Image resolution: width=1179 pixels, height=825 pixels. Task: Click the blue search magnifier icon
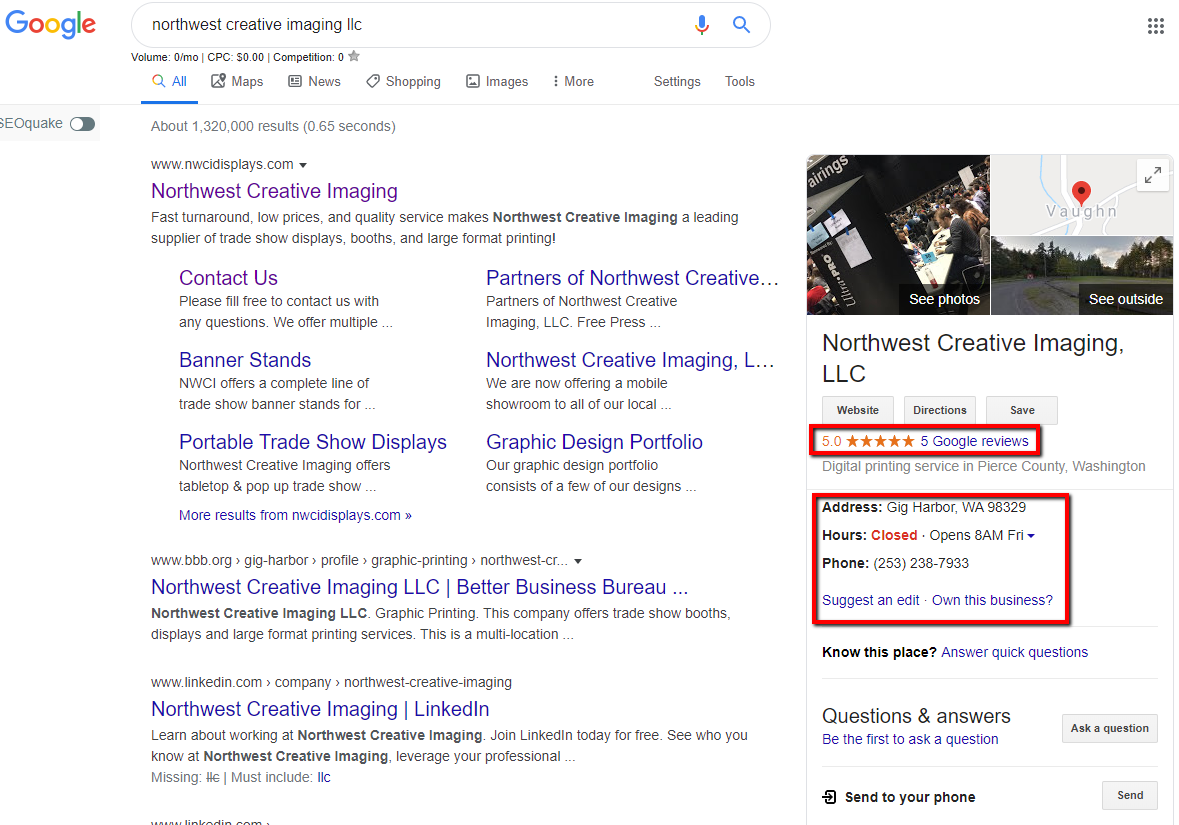(741, 25)
